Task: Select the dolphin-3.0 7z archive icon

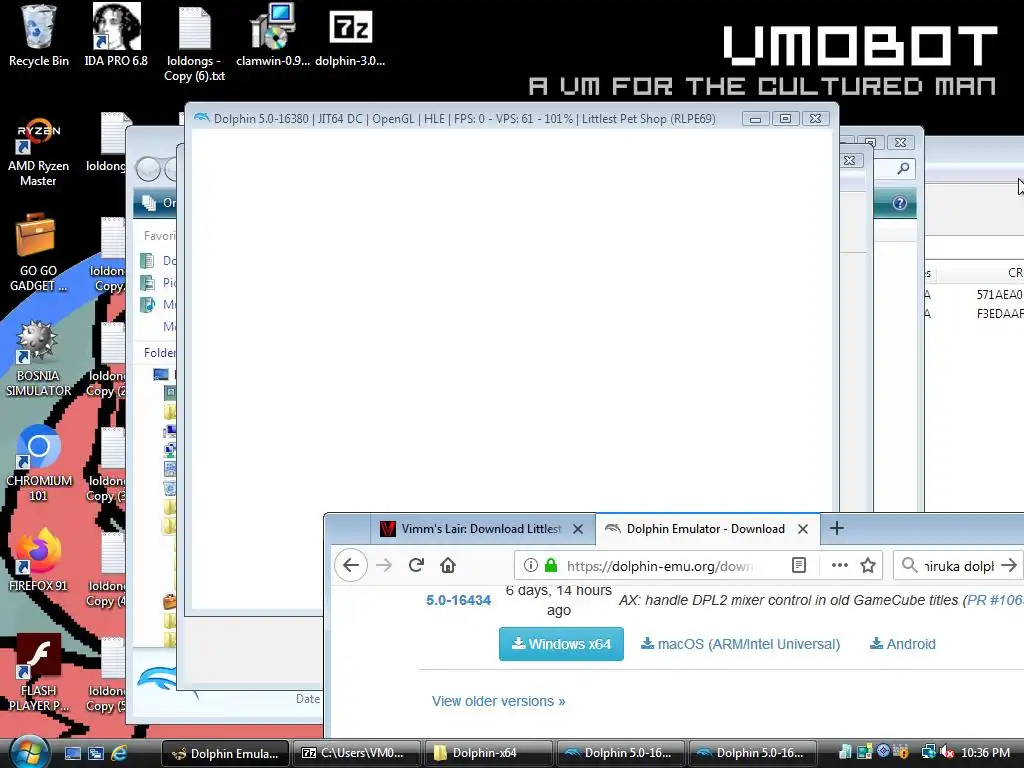Action: click(x=350, y=37)
